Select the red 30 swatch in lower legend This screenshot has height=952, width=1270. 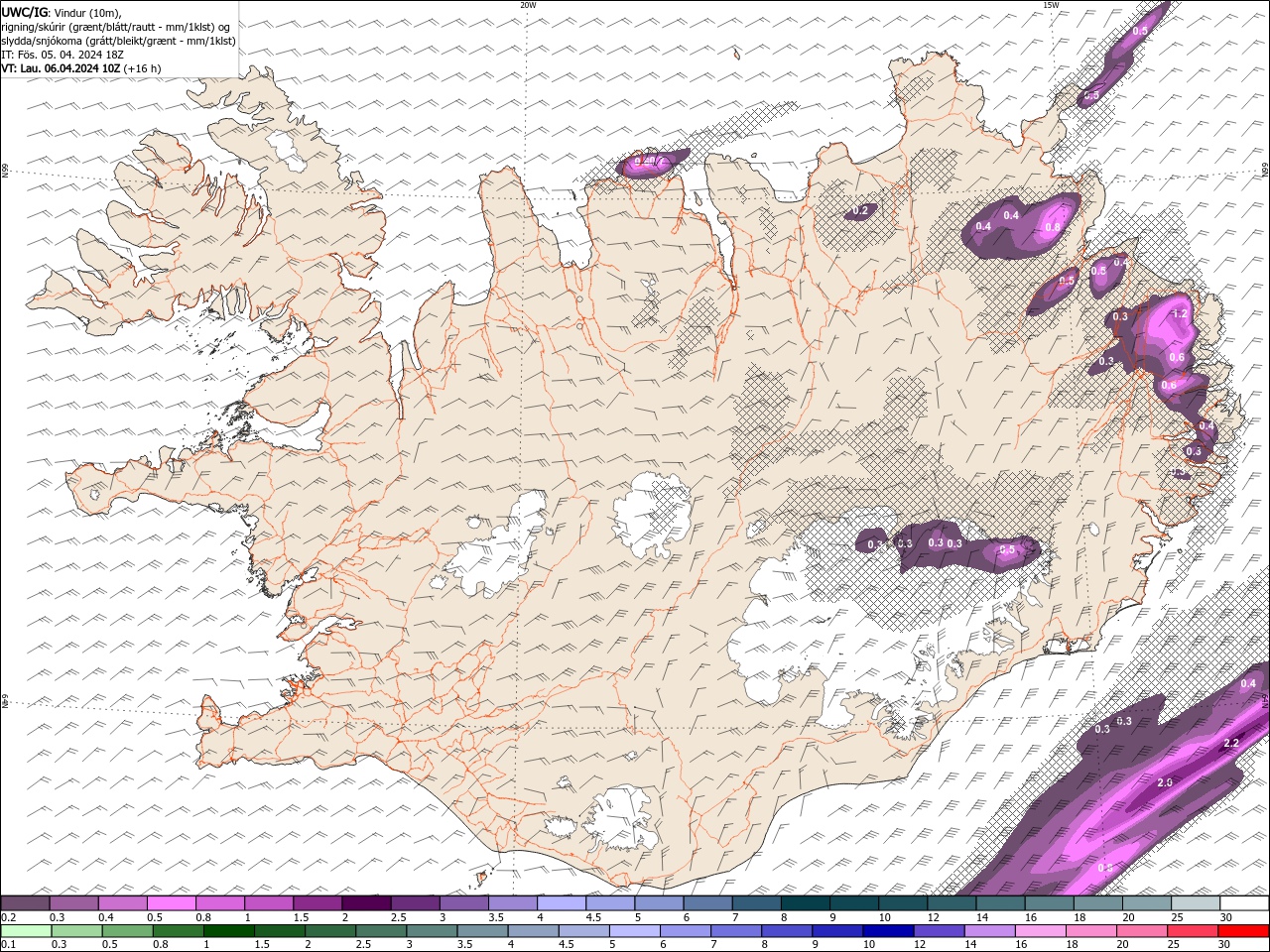(1244, 931)
